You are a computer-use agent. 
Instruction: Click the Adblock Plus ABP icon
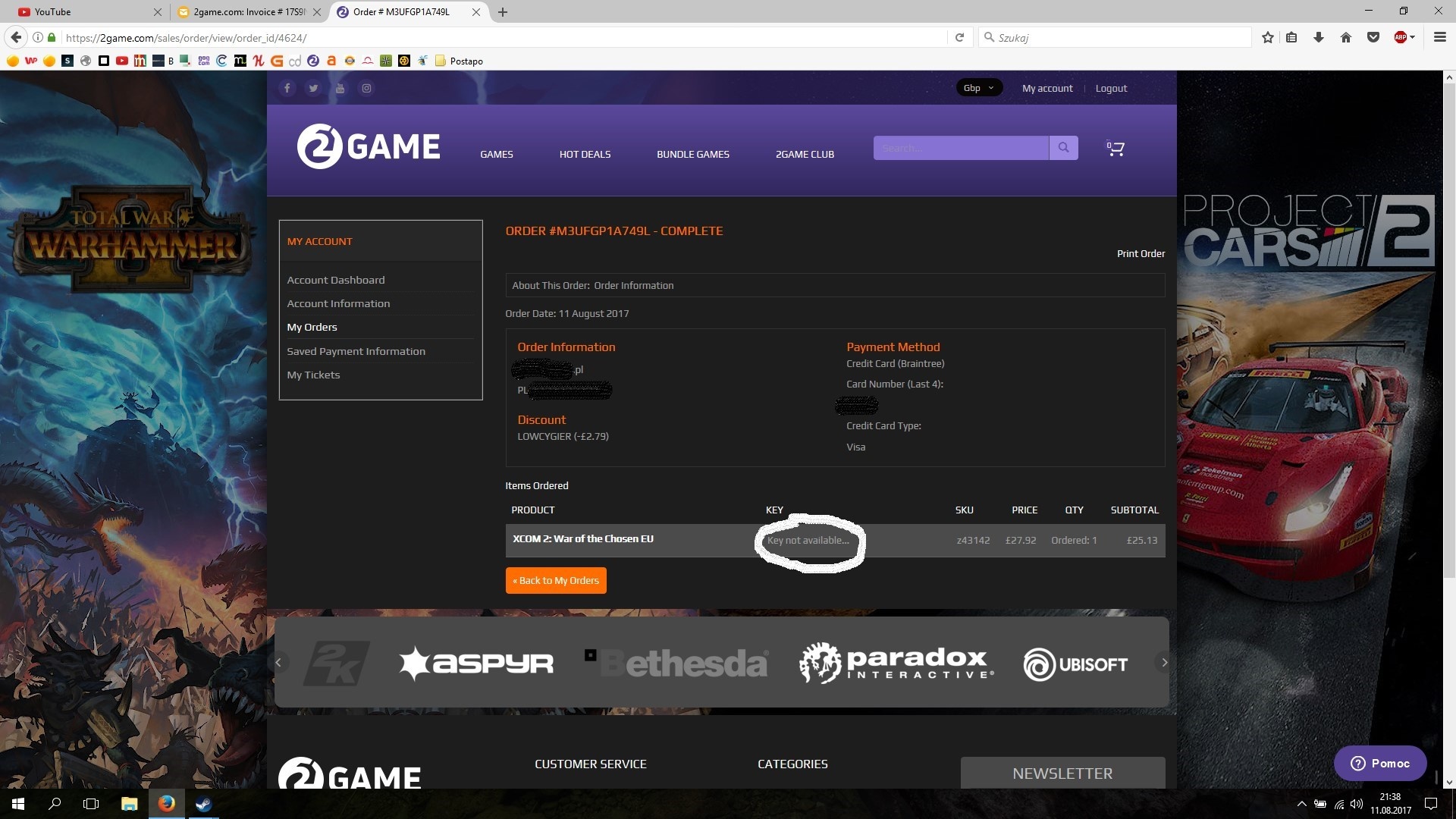[x=1400, y=37]
